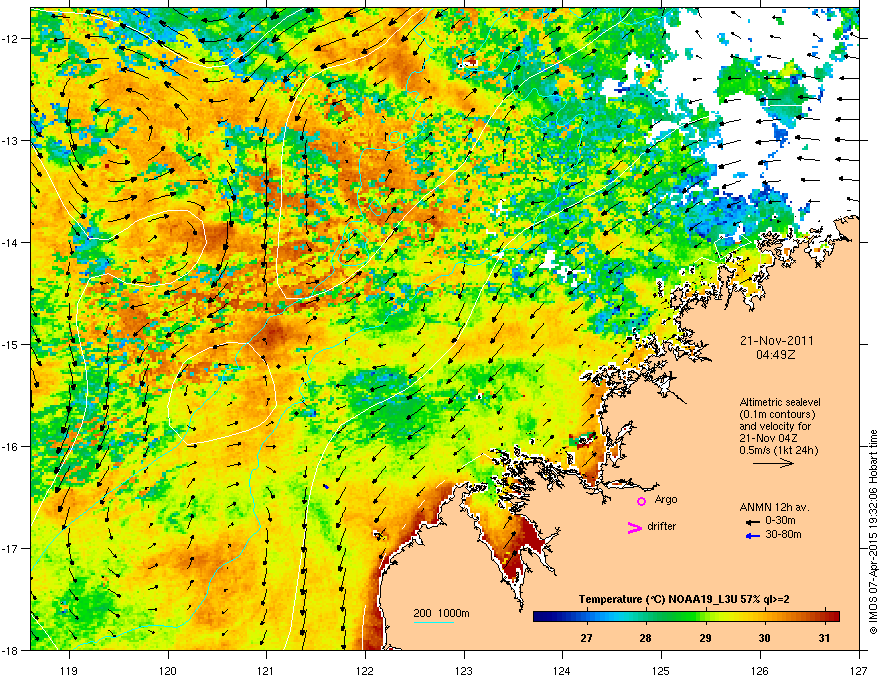Click the dark red end of temperature colorbar
Viewport: 880px width, 680px height.
[x=833, y=617]
